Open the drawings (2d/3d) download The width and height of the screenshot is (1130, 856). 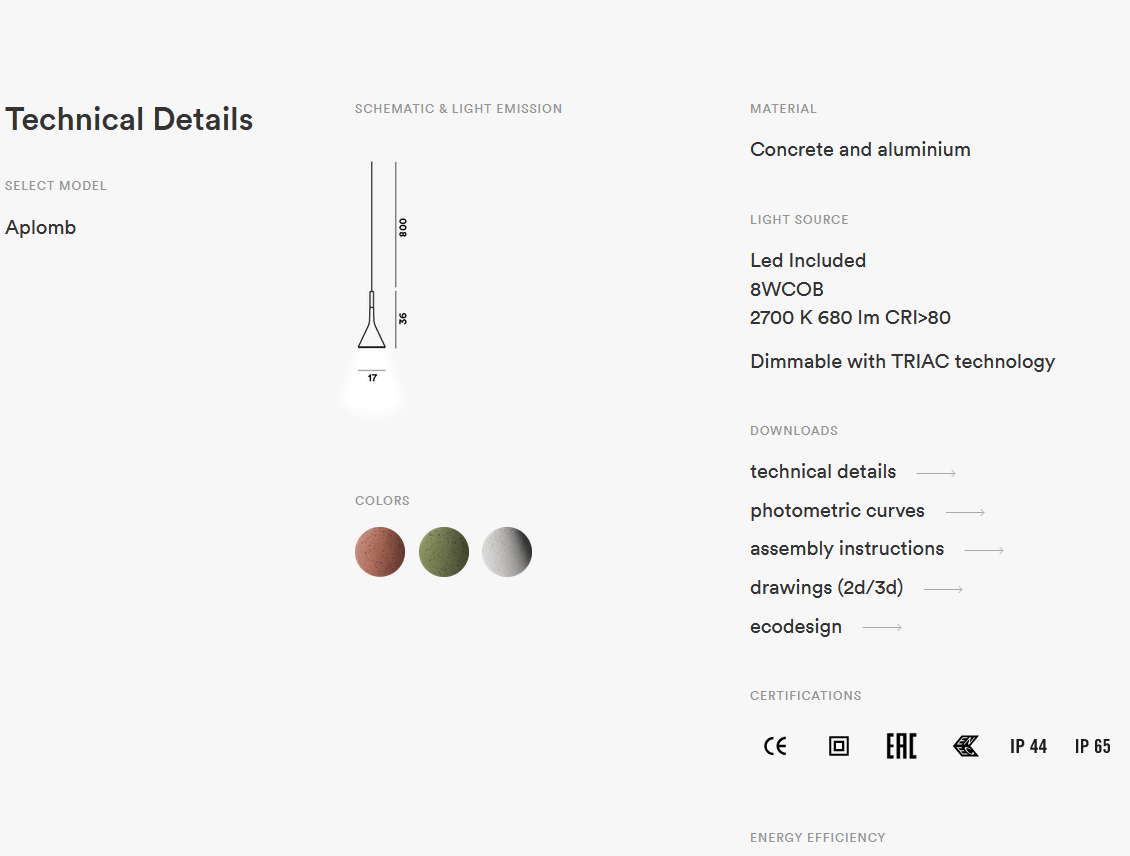pos(827,588)
